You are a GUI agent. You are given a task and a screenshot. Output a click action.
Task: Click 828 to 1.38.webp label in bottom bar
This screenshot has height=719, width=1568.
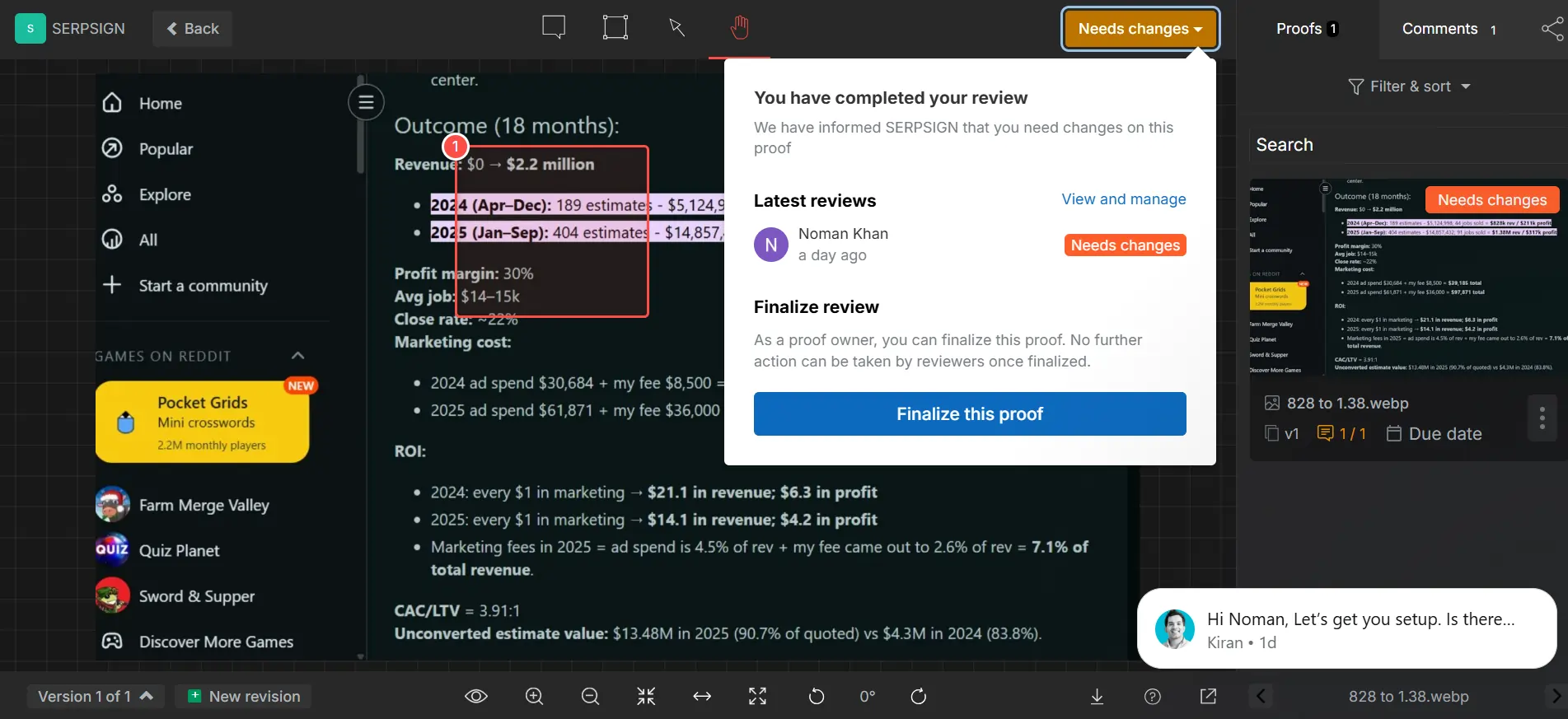1408,696
